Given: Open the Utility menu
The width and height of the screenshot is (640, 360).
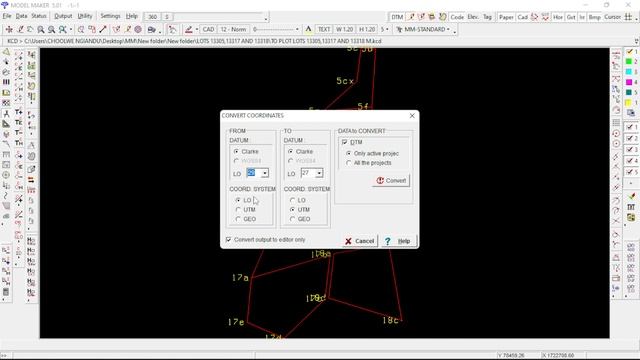Looking at the screenshot, I should pyautogui.click(x=85, y=16).
